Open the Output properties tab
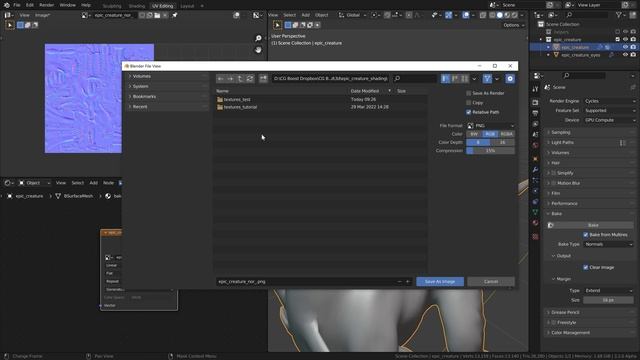The image size is (640, 360). click(x=535, y=113)
